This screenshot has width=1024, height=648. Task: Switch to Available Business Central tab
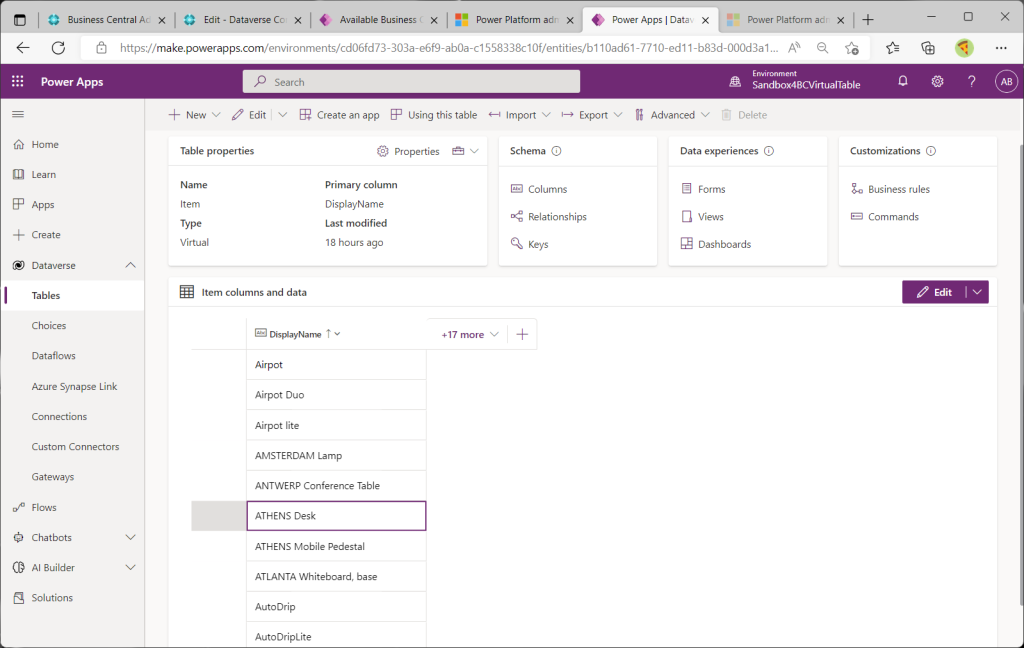point(380,20)
